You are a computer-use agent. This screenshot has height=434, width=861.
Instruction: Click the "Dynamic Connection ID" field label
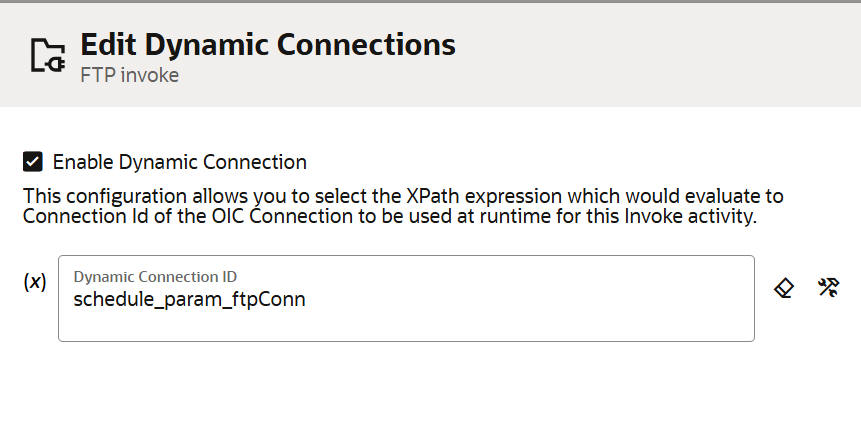pos(155,276)
